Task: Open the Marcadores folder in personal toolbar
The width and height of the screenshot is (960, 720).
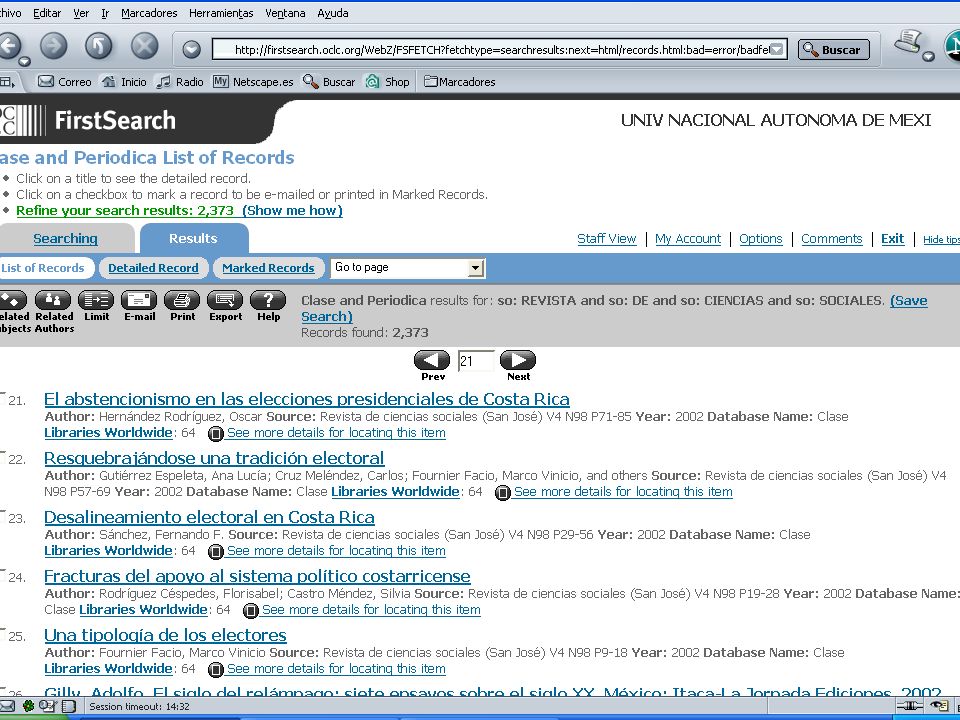Action: point(459,81)
